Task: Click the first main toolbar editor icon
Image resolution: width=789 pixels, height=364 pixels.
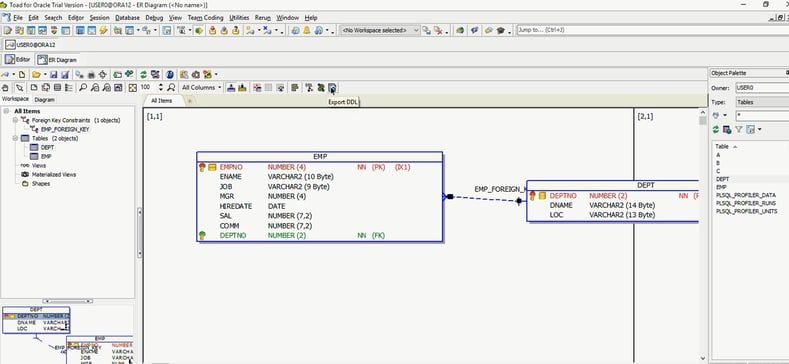Action: [x=7, y=30]
